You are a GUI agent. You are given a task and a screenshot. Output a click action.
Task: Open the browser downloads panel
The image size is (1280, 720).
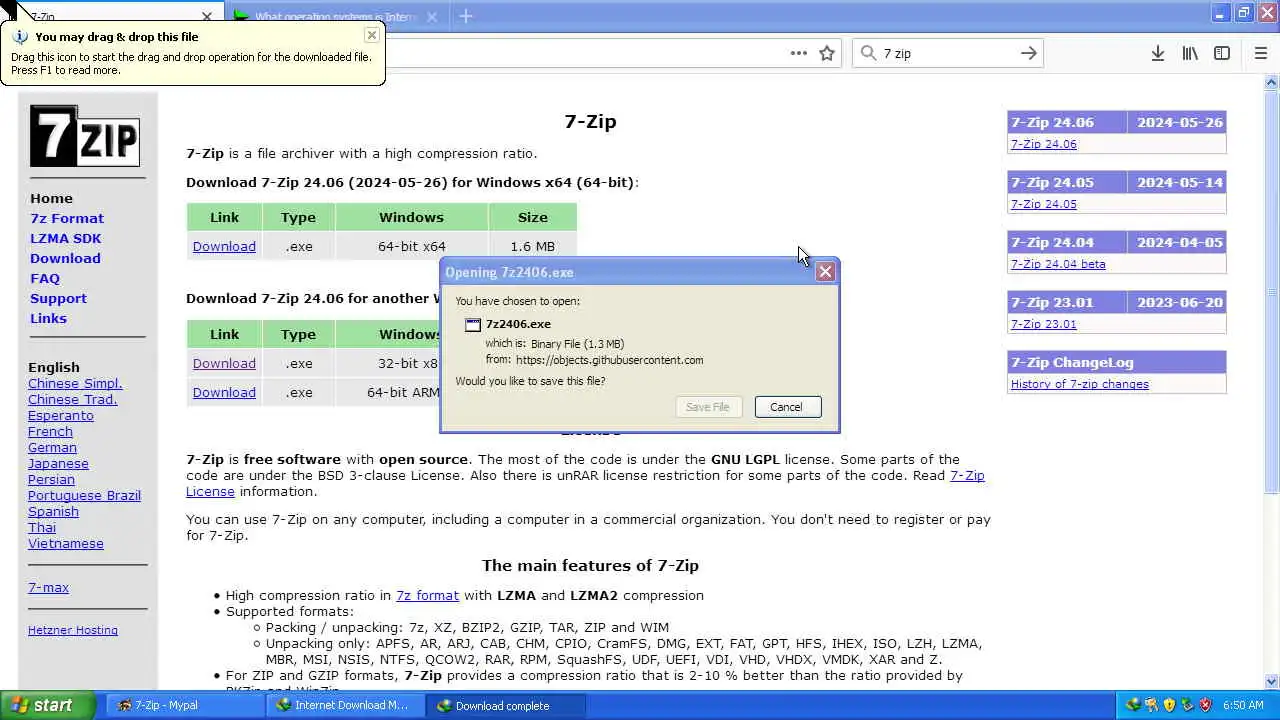(x=1157, y=53)
